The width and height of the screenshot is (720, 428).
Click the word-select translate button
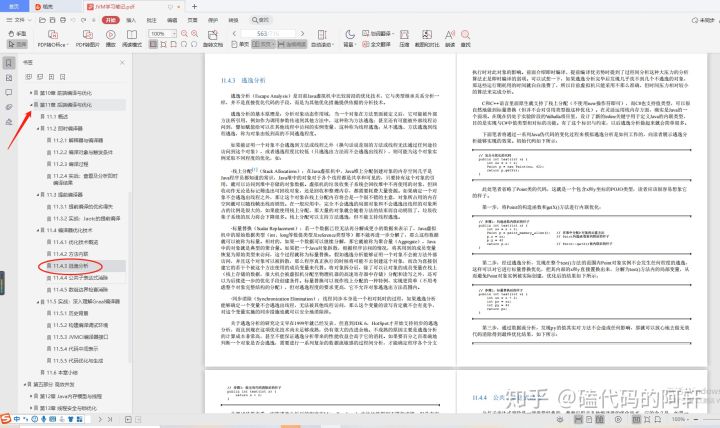[376, 34]
